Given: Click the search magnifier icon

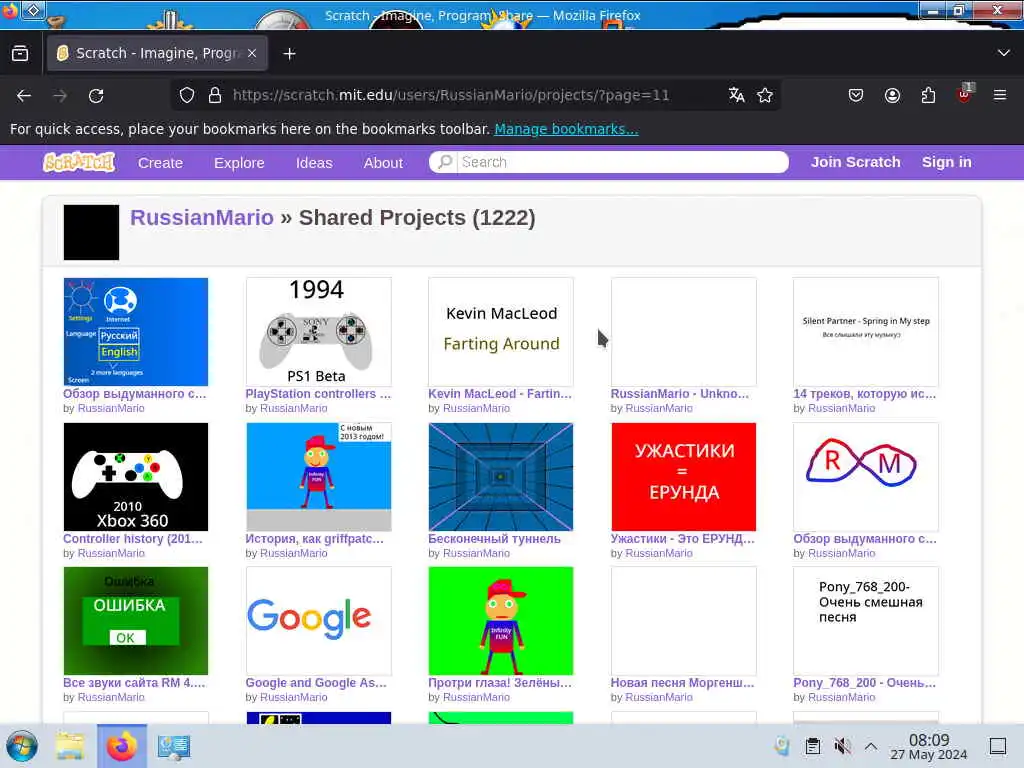Looking at the screenshot, I should (x=445, y=161).
